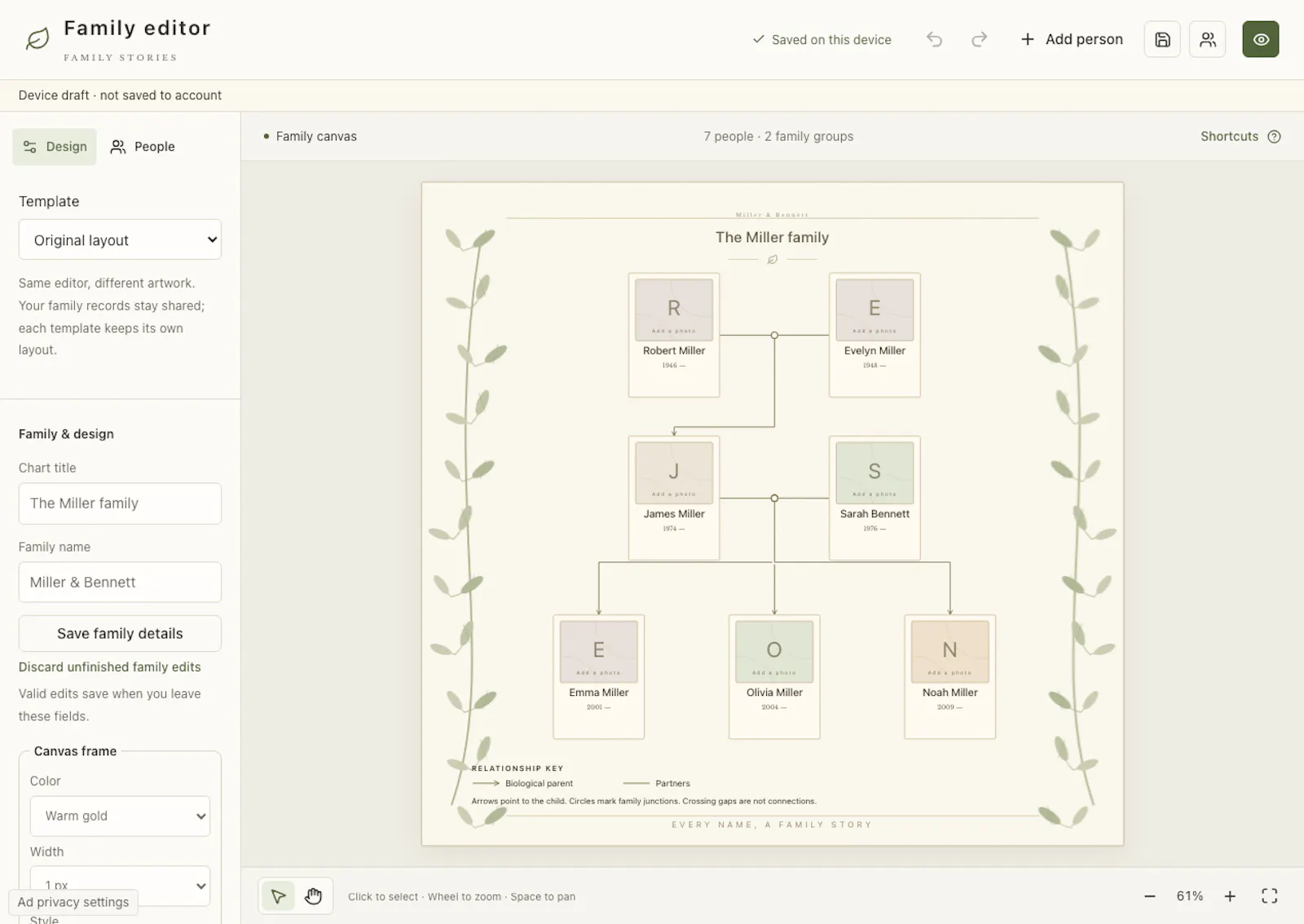Select the hand pan tool
Image resolution: width=1304 pixels, height=924 pixels.
point(313,896)
